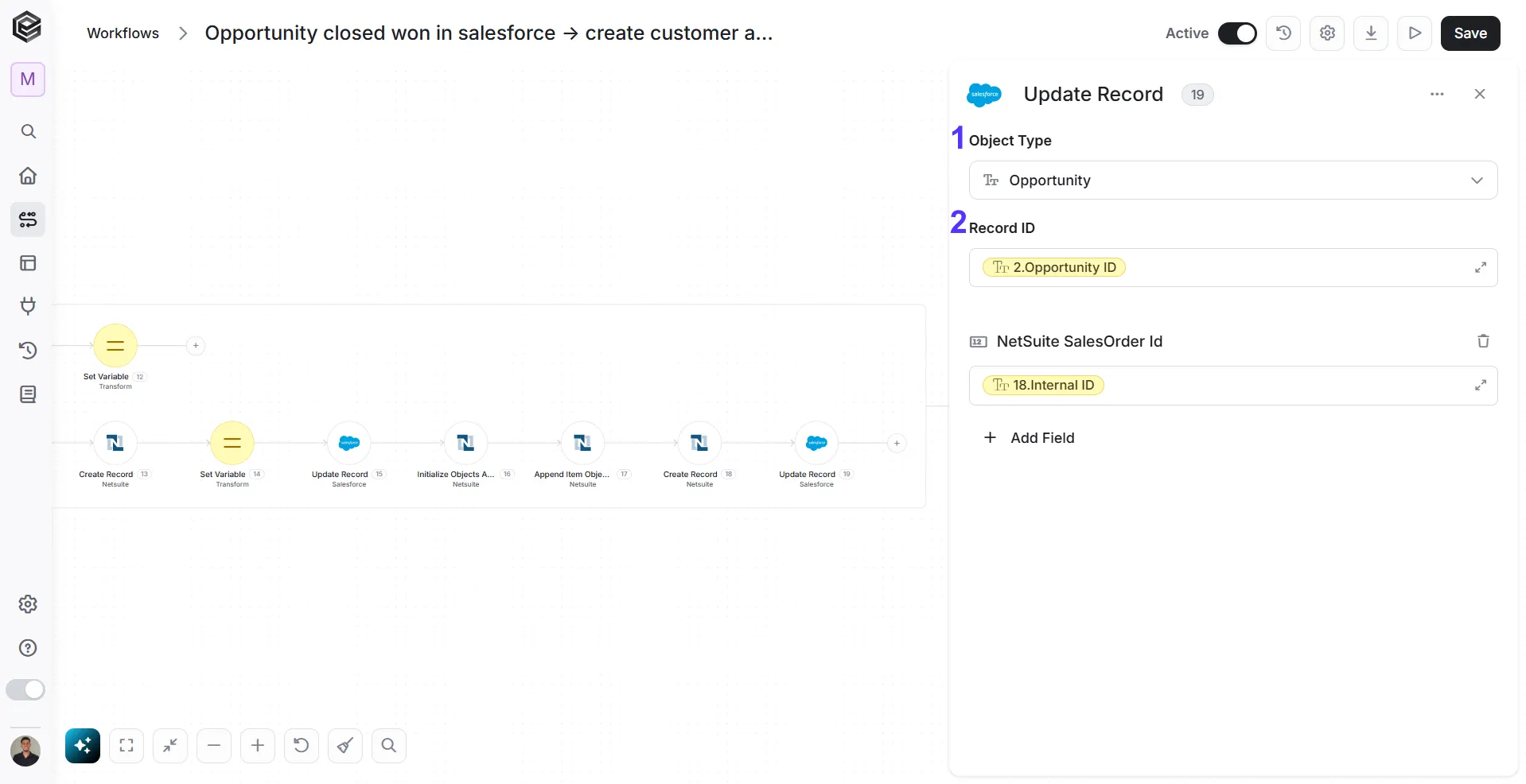Viewport: 1526px width, 784px height.
Task: Click the fit-to-screen canvas icon
Action: (127, 746)
